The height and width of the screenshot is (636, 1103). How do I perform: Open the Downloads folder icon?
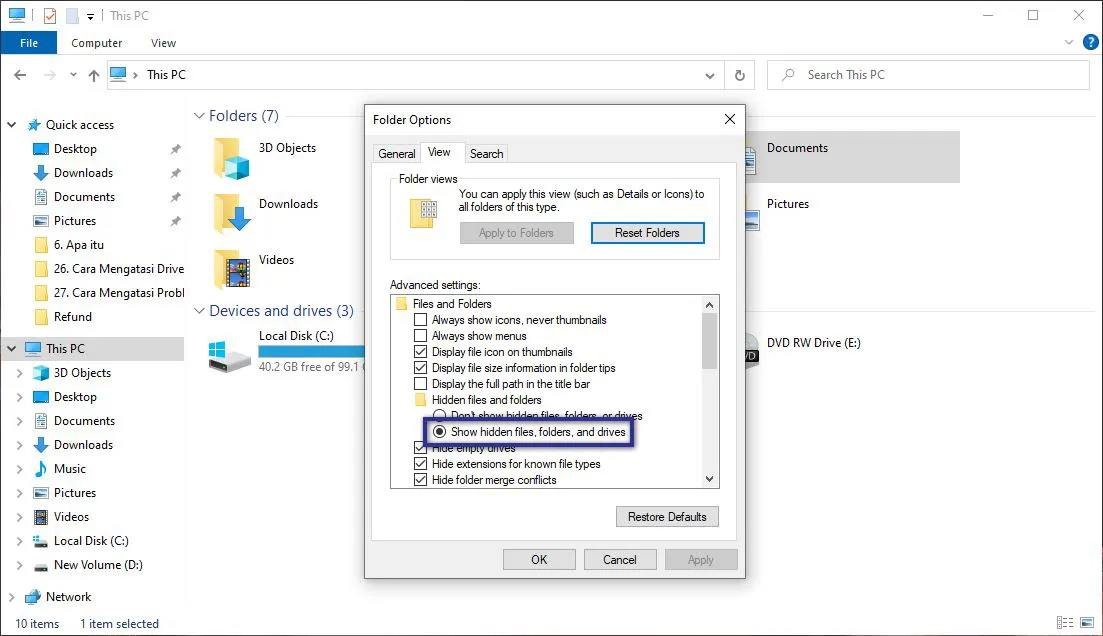click(x=232, y=212)
